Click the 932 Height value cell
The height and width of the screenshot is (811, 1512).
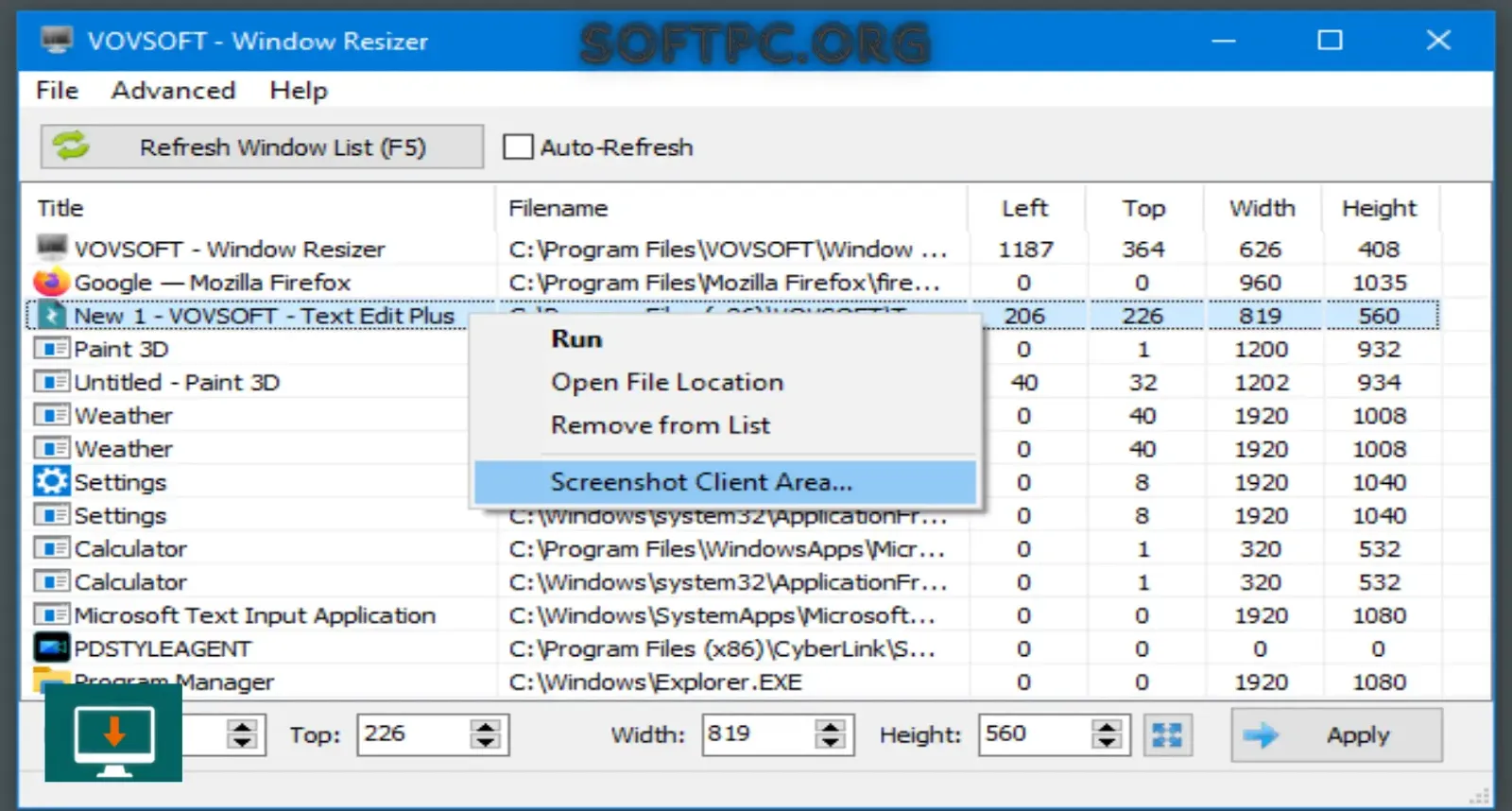pyautogui.click(x=1380, y=349)
